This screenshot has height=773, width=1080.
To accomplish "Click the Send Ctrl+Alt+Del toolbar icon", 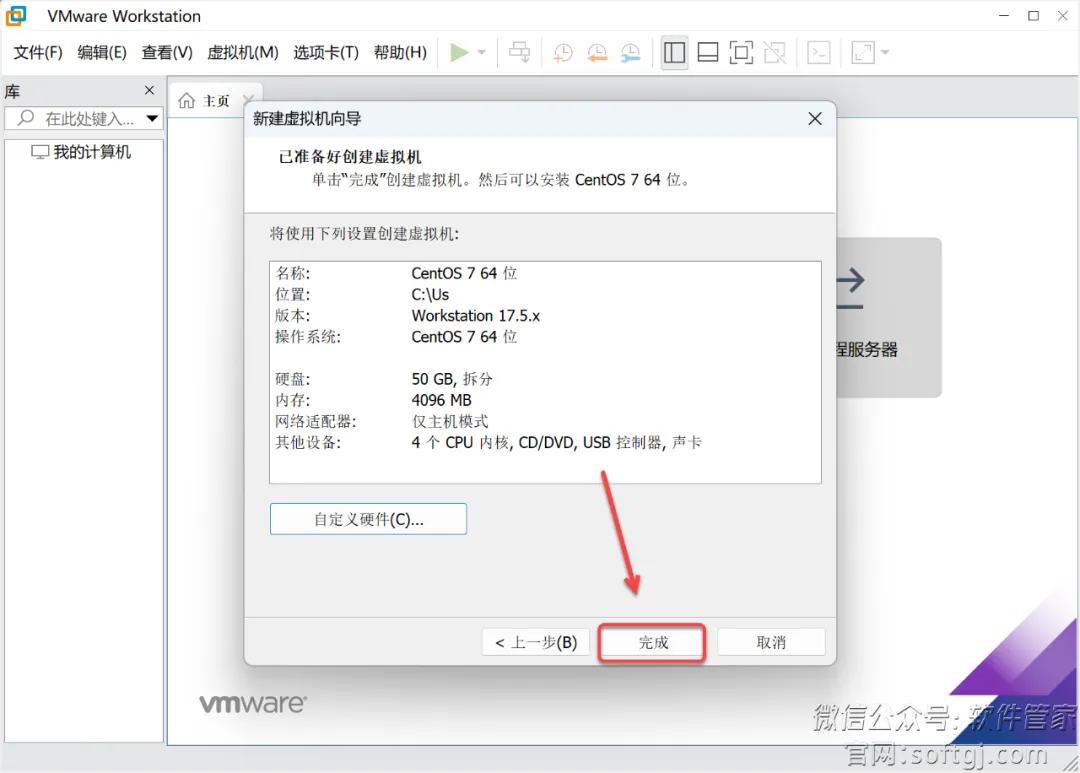I will [519, 52].
